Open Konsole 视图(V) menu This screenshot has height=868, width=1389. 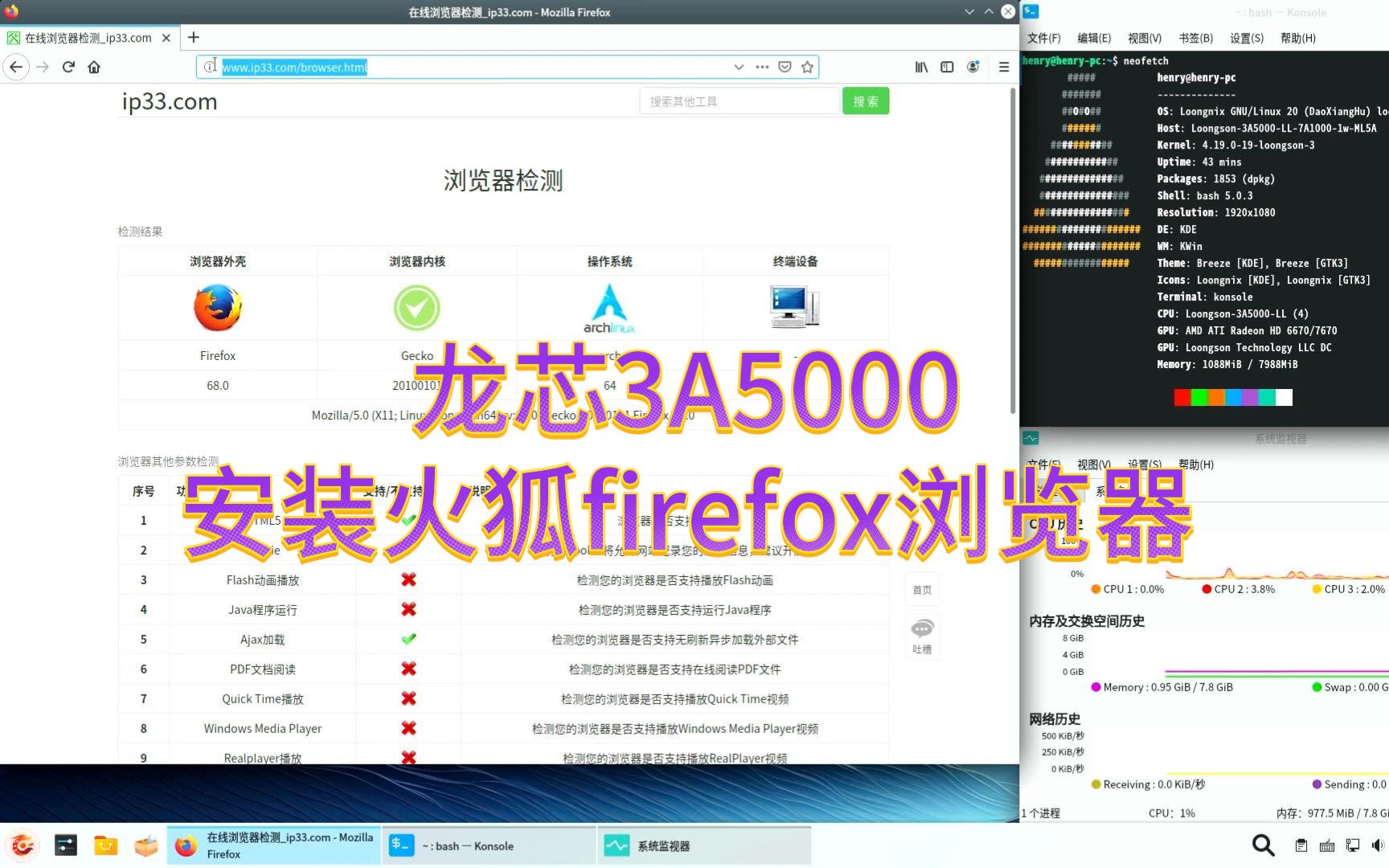point(1145,38)
